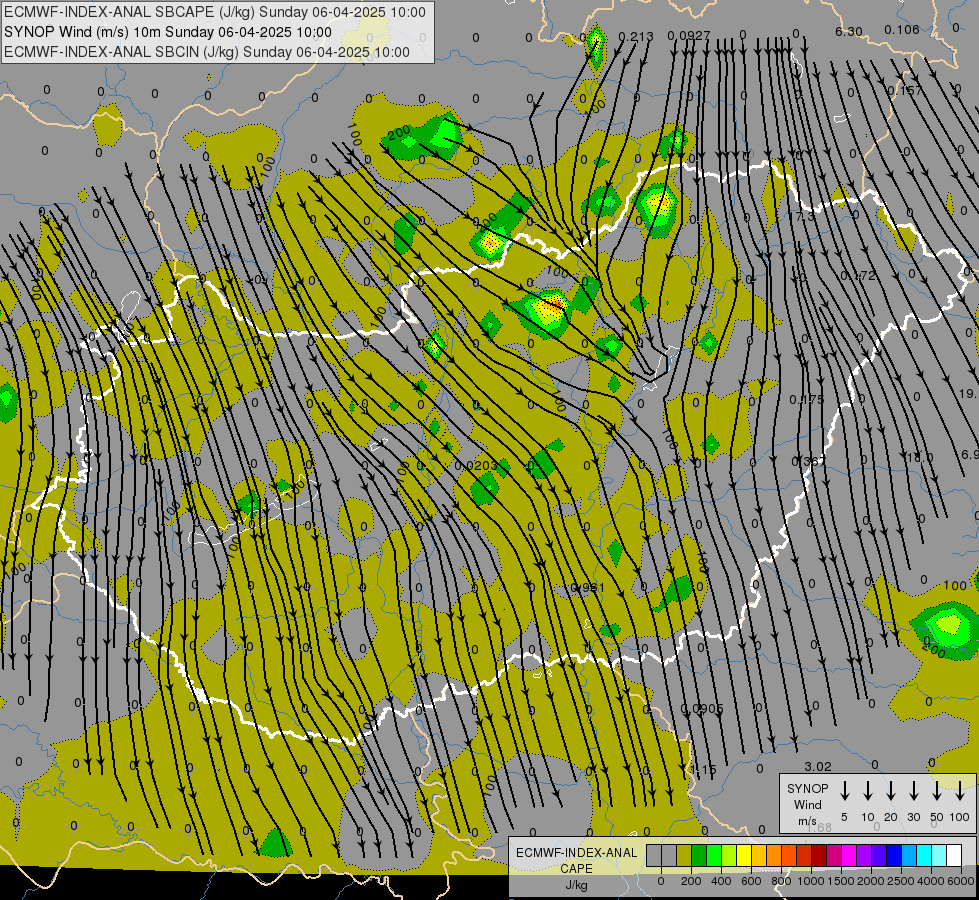Select the dark red swatch after 1000

tap(819, 856)
